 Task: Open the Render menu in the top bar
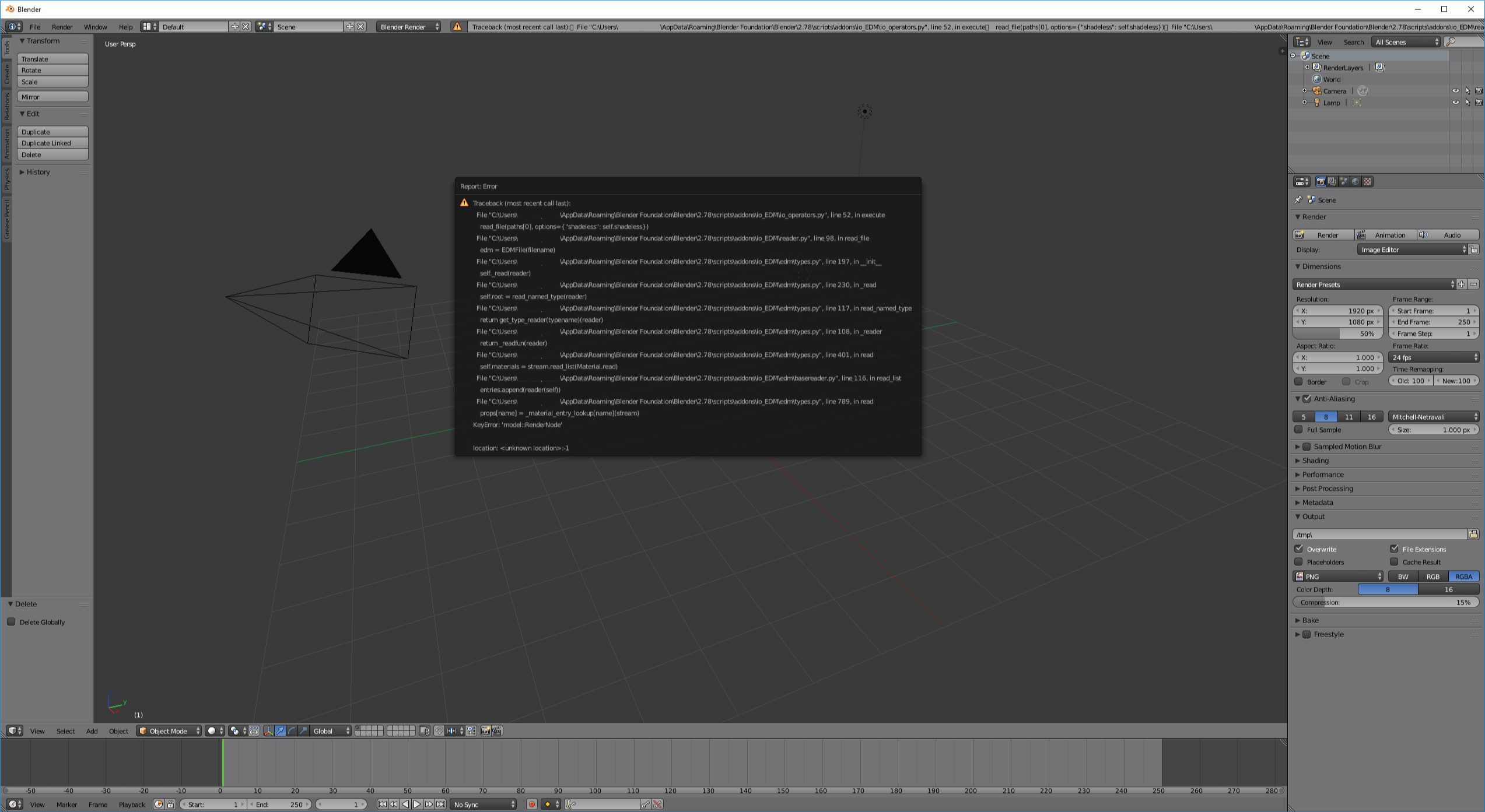click(x=62, y=27)
